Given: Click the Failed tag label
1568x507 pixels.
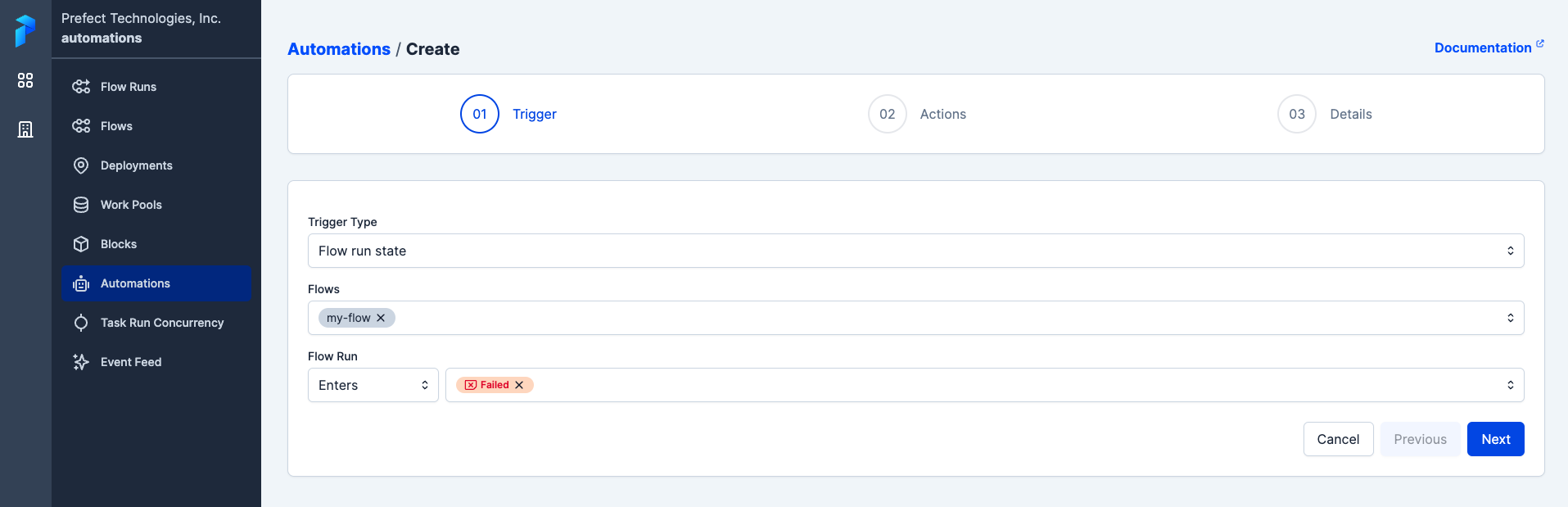Looking at the screenshot, I should 495,385.
